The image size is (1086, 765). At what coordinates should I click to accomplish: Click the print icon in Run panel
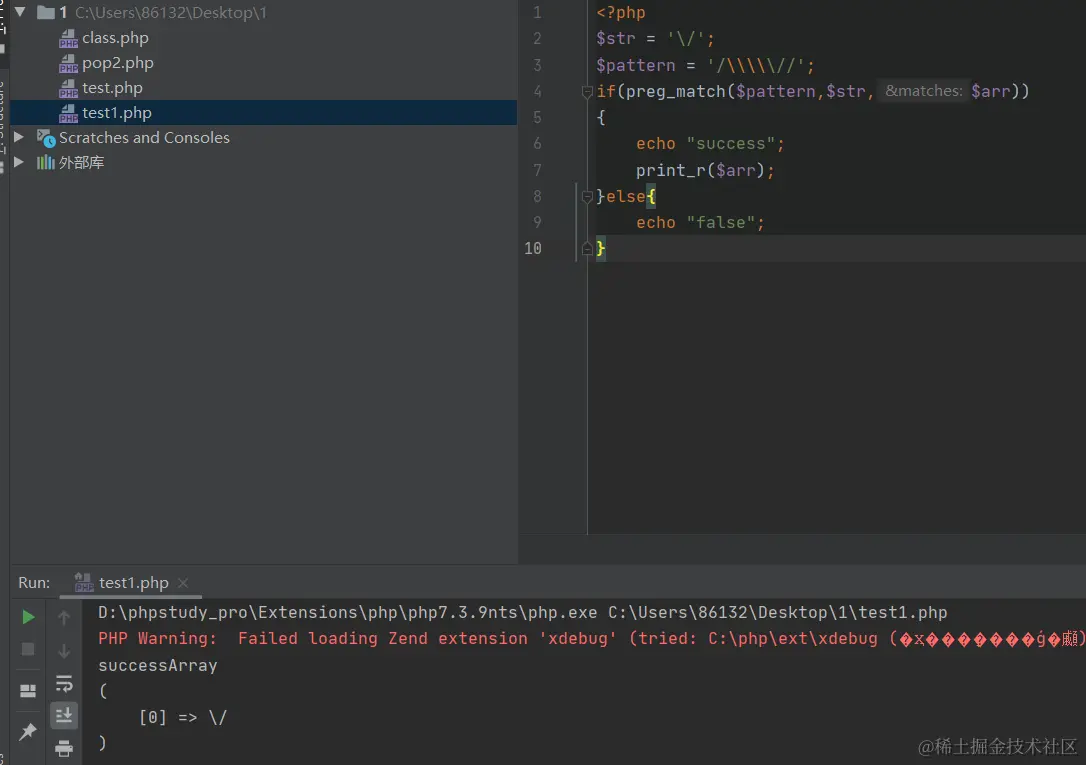coord(64,748)
